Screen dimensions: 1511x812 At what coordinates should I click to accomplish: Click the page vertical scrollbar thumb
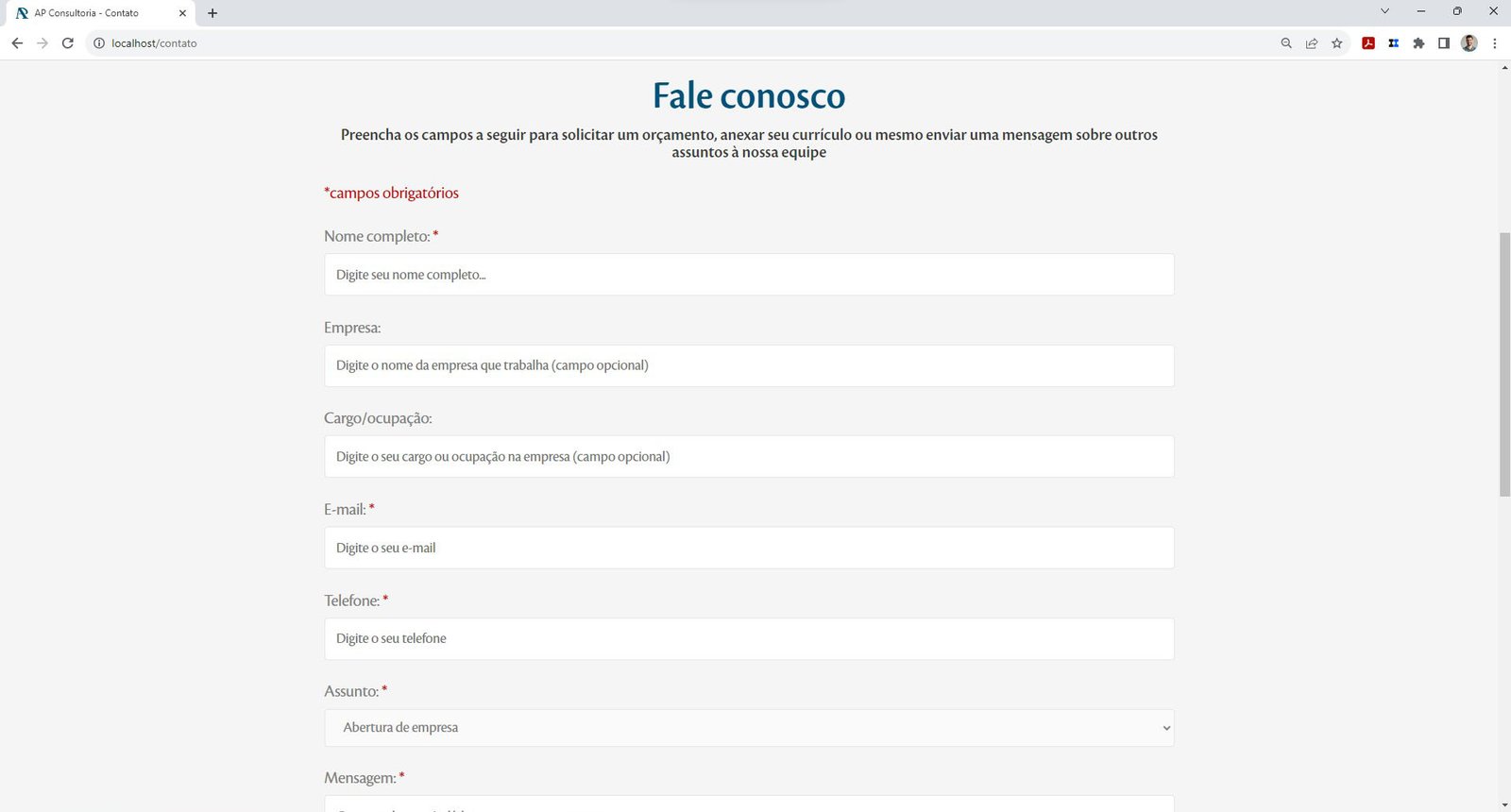point(1504,364)
